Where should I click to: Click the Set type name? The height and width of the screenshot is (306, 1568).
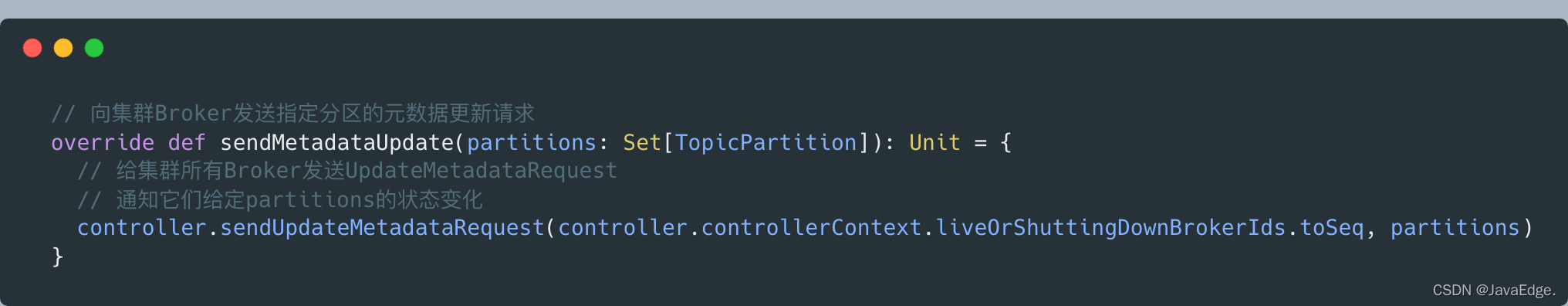[642, 142]
